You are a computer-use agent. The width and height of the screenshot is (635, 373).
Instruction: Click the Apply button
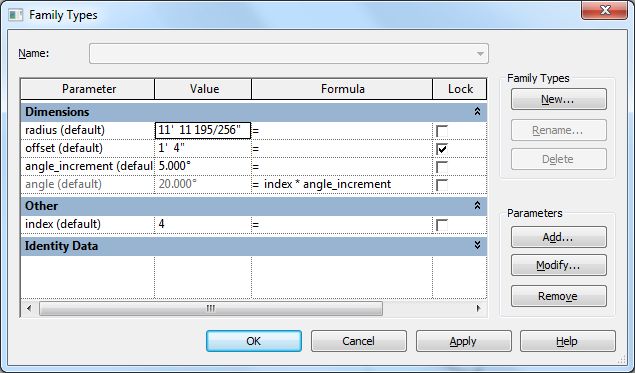[464, 341]
